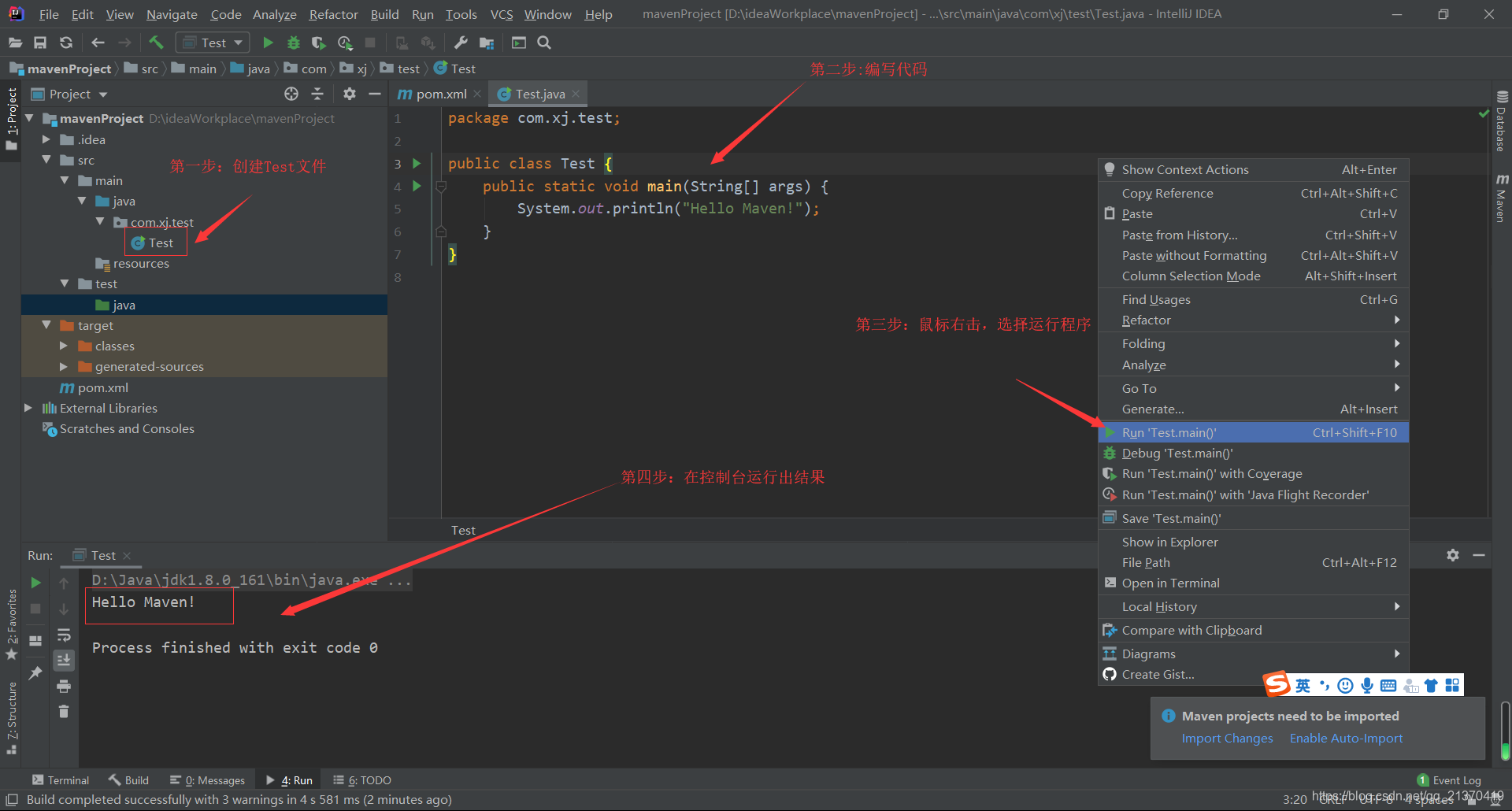This screenshot has height=811, width=1512.
Task: Open the Test run configuration dropdown
Action: point(213,43)
